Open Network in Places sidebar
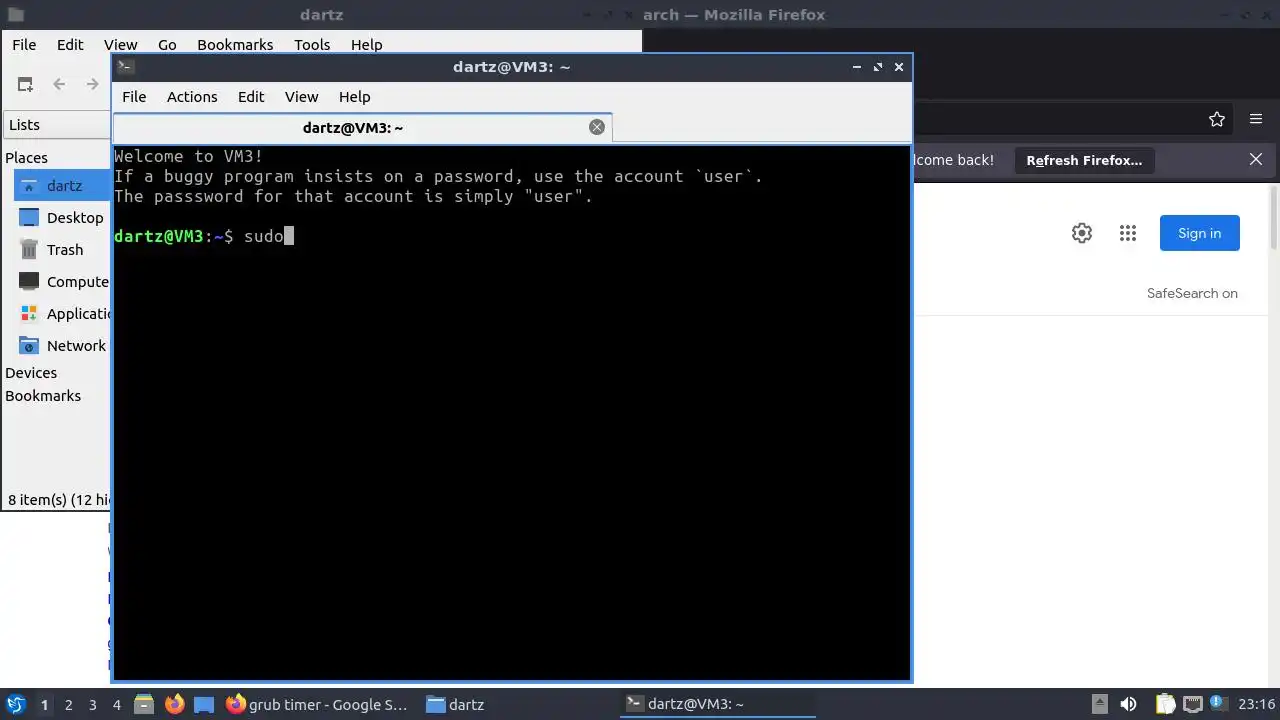Image resolution: width=1280 pixels, height=720 pixels. tap(63, 346)
